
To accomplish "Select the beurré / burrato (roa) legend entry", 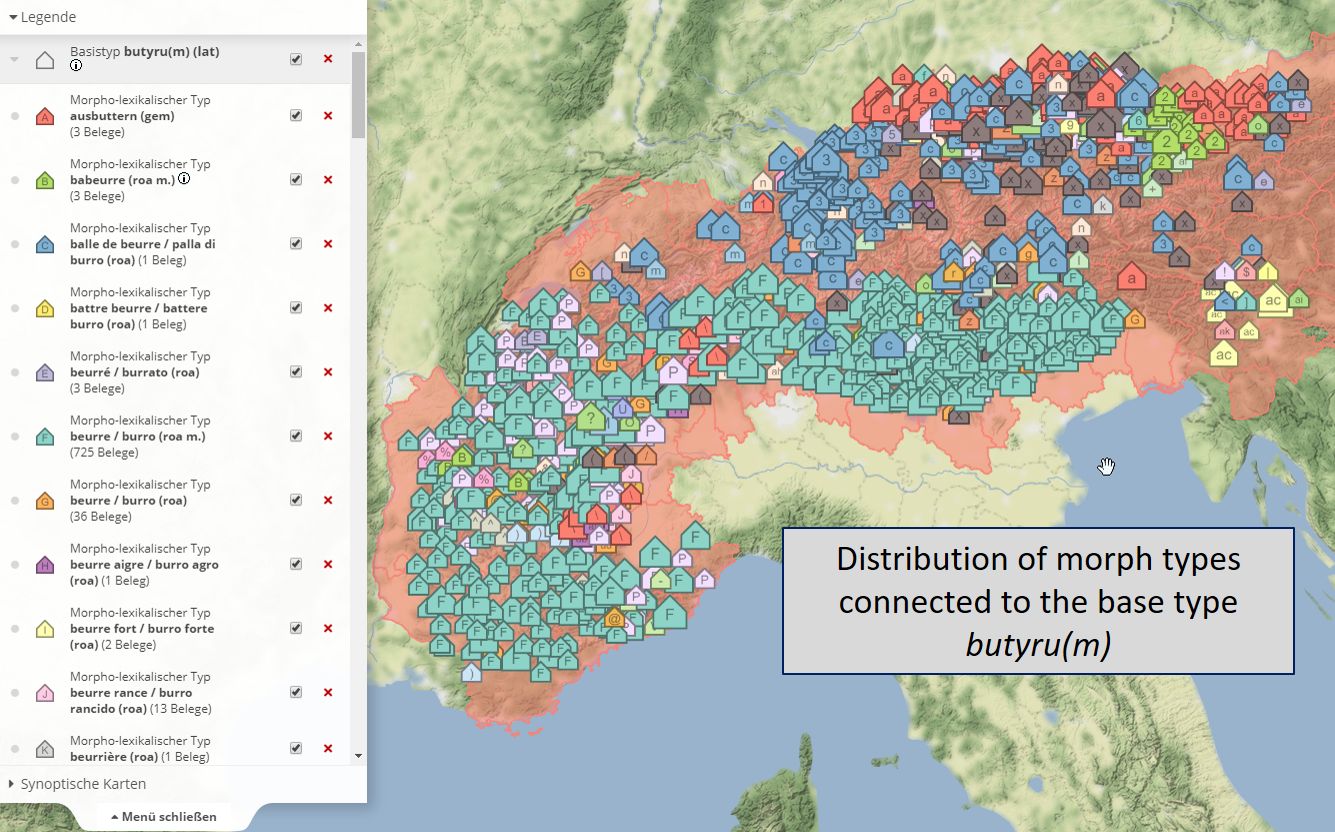I will (x=134, y=372).
